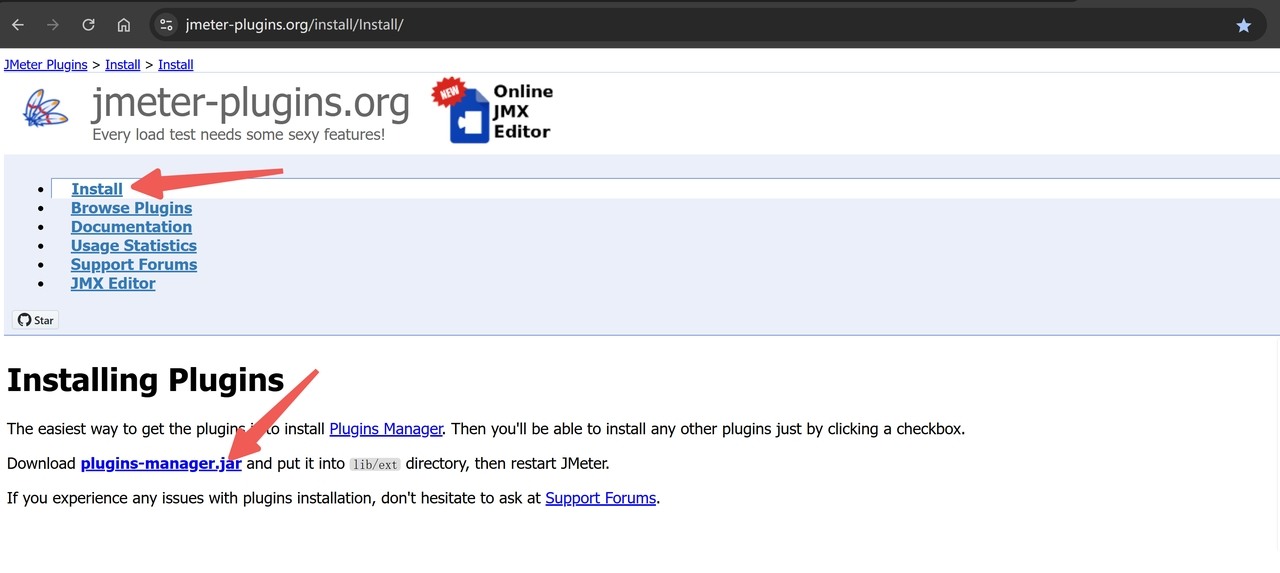Open the last Install breadcrumb link
1280x573 pixels.
(176, 65)
